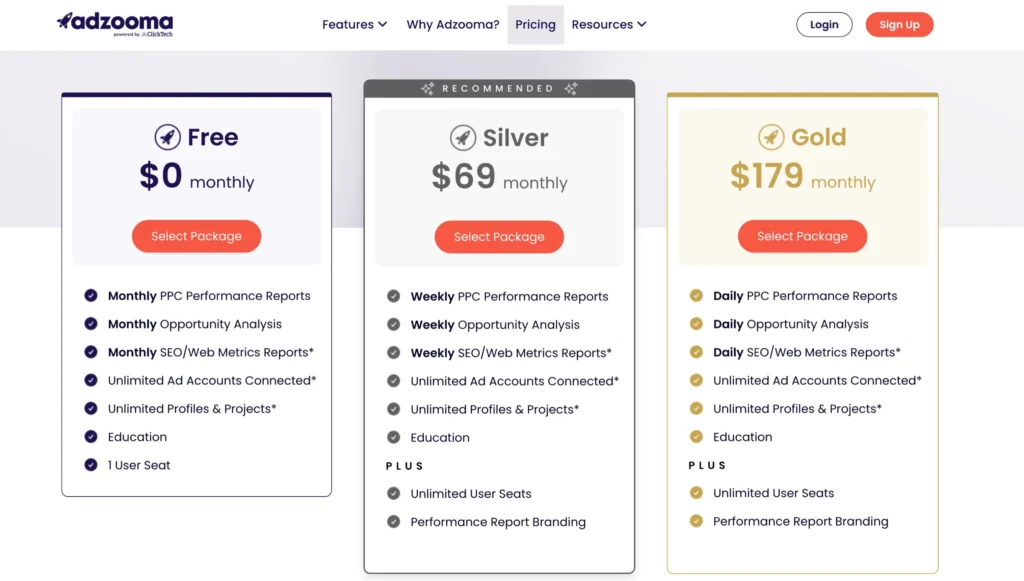
Task: Click checkmark icon beside 1 User Seat
Action: click(x=91, y=465)
